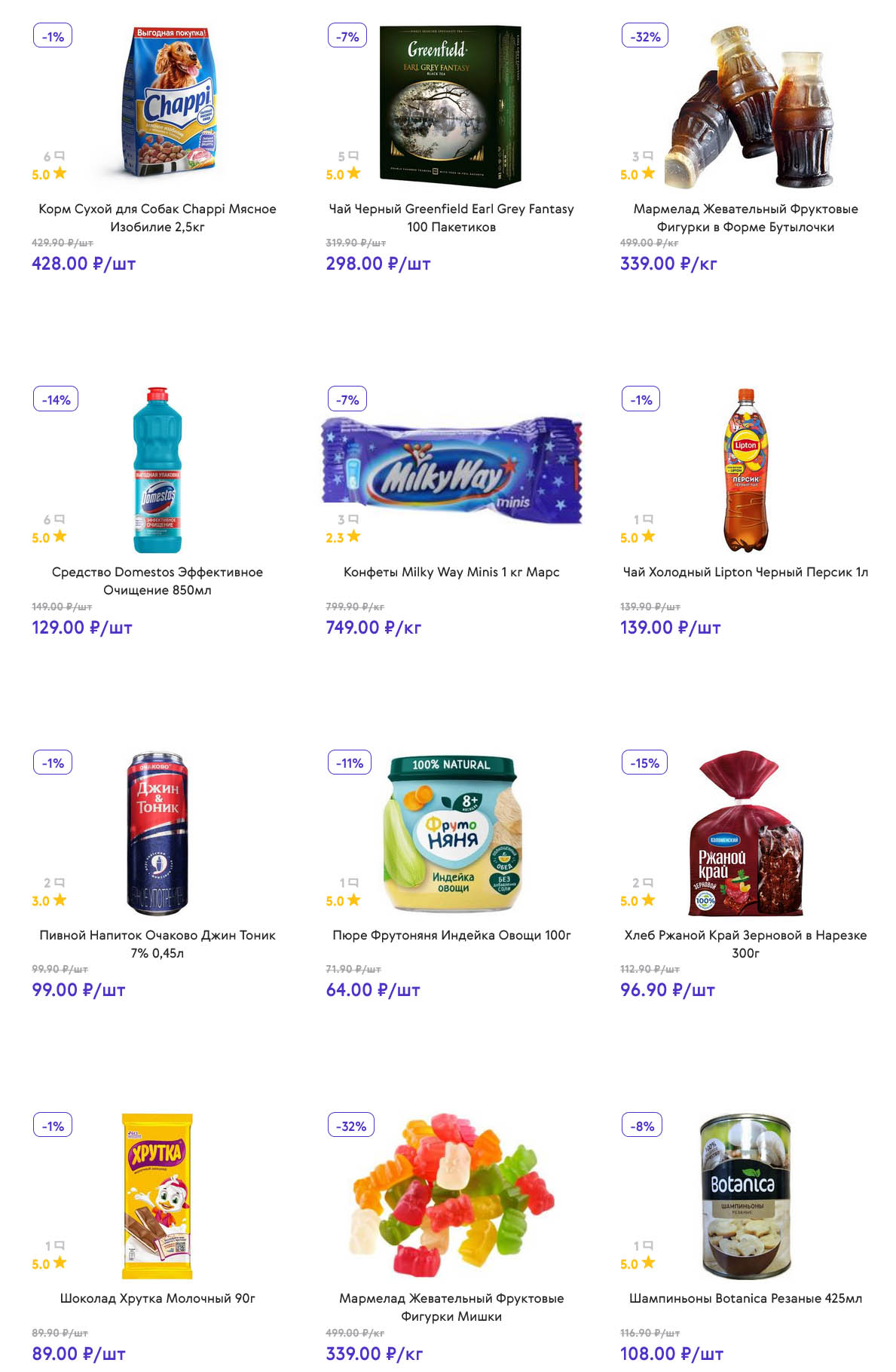The image size is (896, 1372).
Task: Open the Lipton black peach tea title link
Action: (x=745, y=572)
